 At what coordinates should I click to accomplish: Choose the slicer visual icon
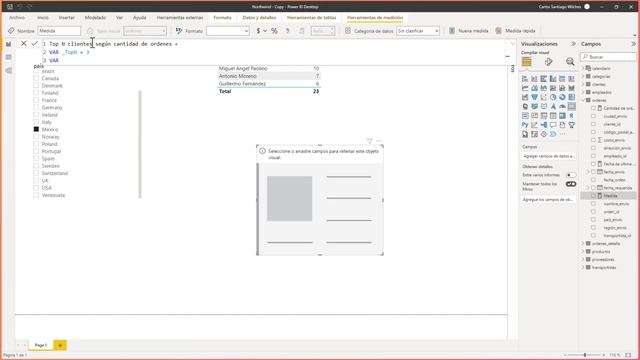pos(544,116)
